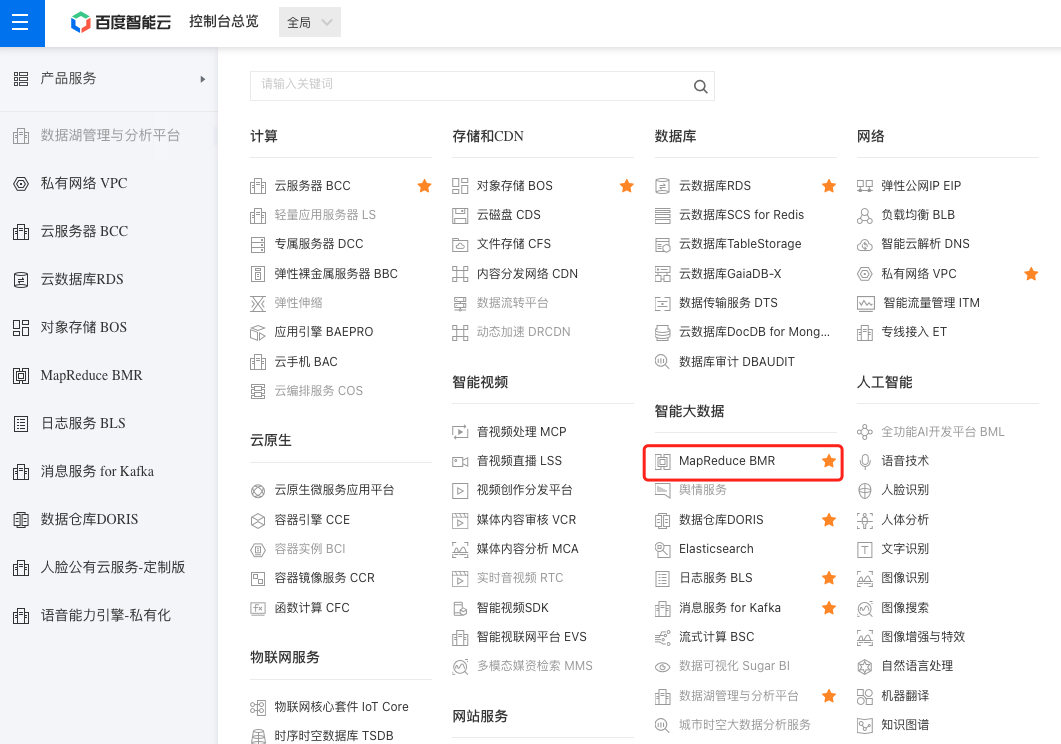
Task: Select 日志服务 BLS in sidebar
Action: point(83,423)
